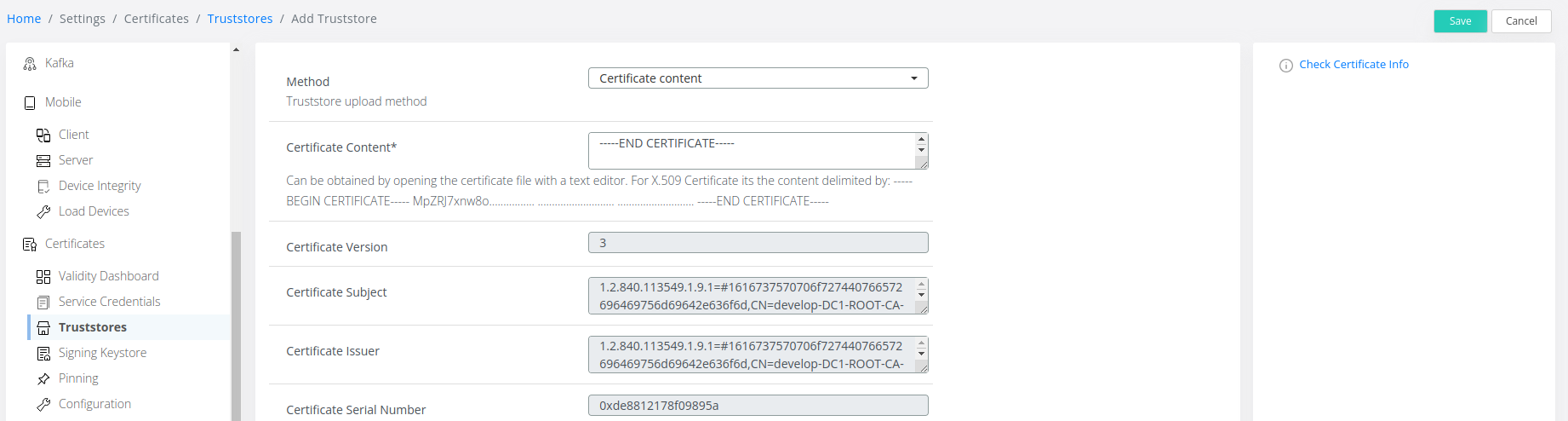Viewport: 1568px width, 421px height.
Task: Navigate to Truststores breadcrumb link
Action: tap(240, 19)
